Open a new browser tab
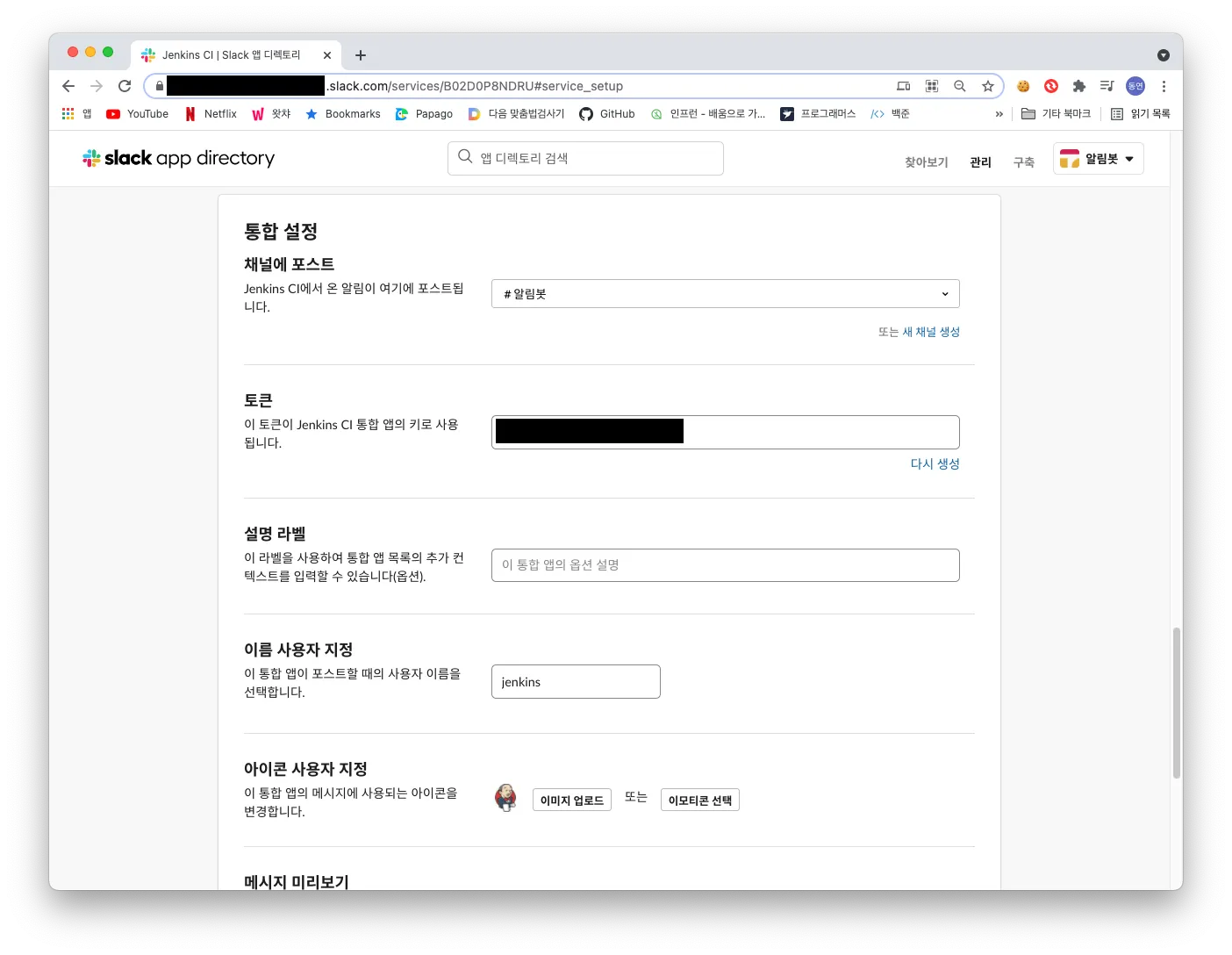The height and width of the screenshot is (955, 1232). 361,55
